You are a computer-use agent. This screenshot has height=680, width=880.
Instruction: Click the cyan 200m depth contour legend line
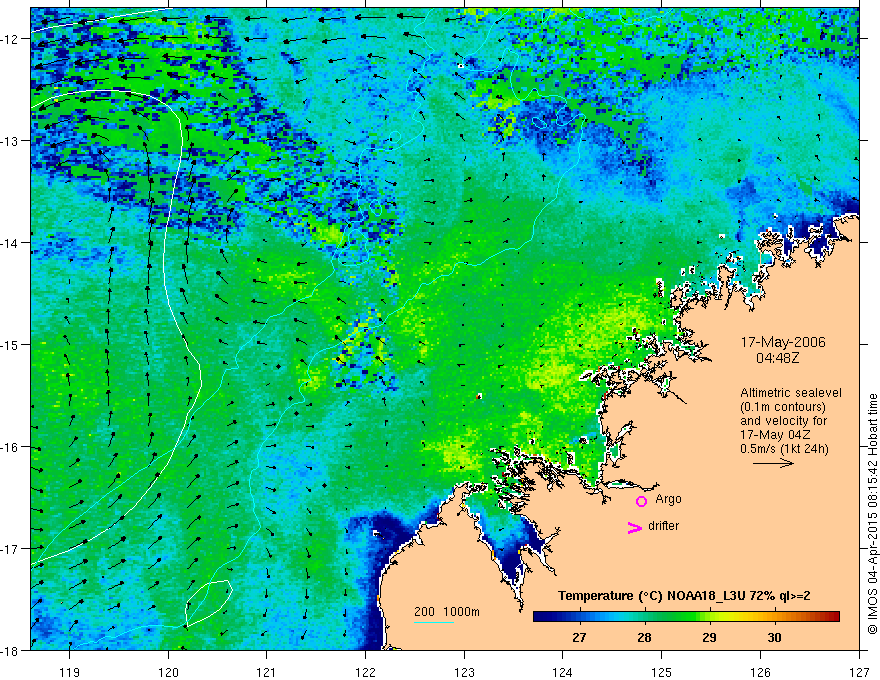point(434,622)
